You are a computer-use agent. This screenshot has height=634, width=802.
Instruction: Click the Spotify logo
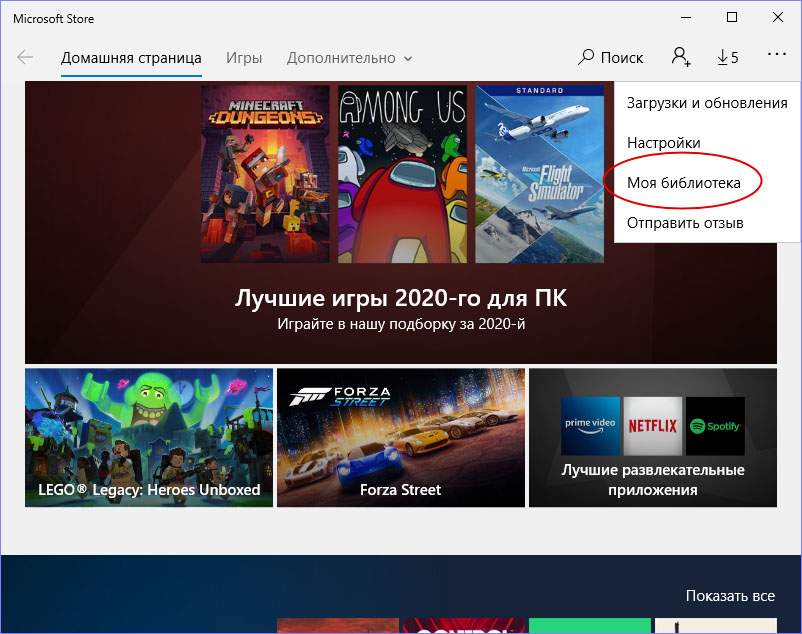tap(715, 426)
